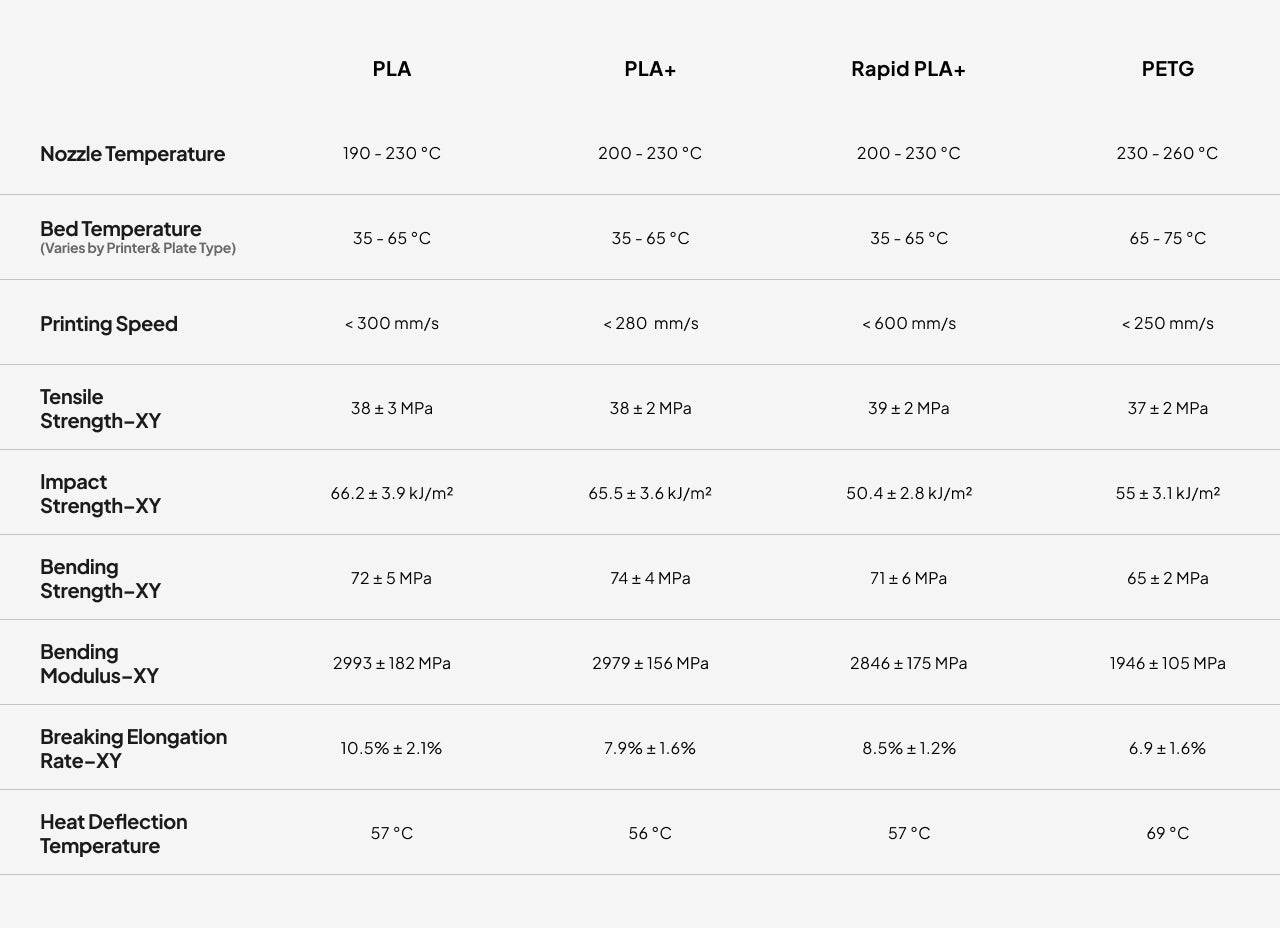Select the Printing Speed row label
Screen dimensions: 1280x928
tap(109, 324)
